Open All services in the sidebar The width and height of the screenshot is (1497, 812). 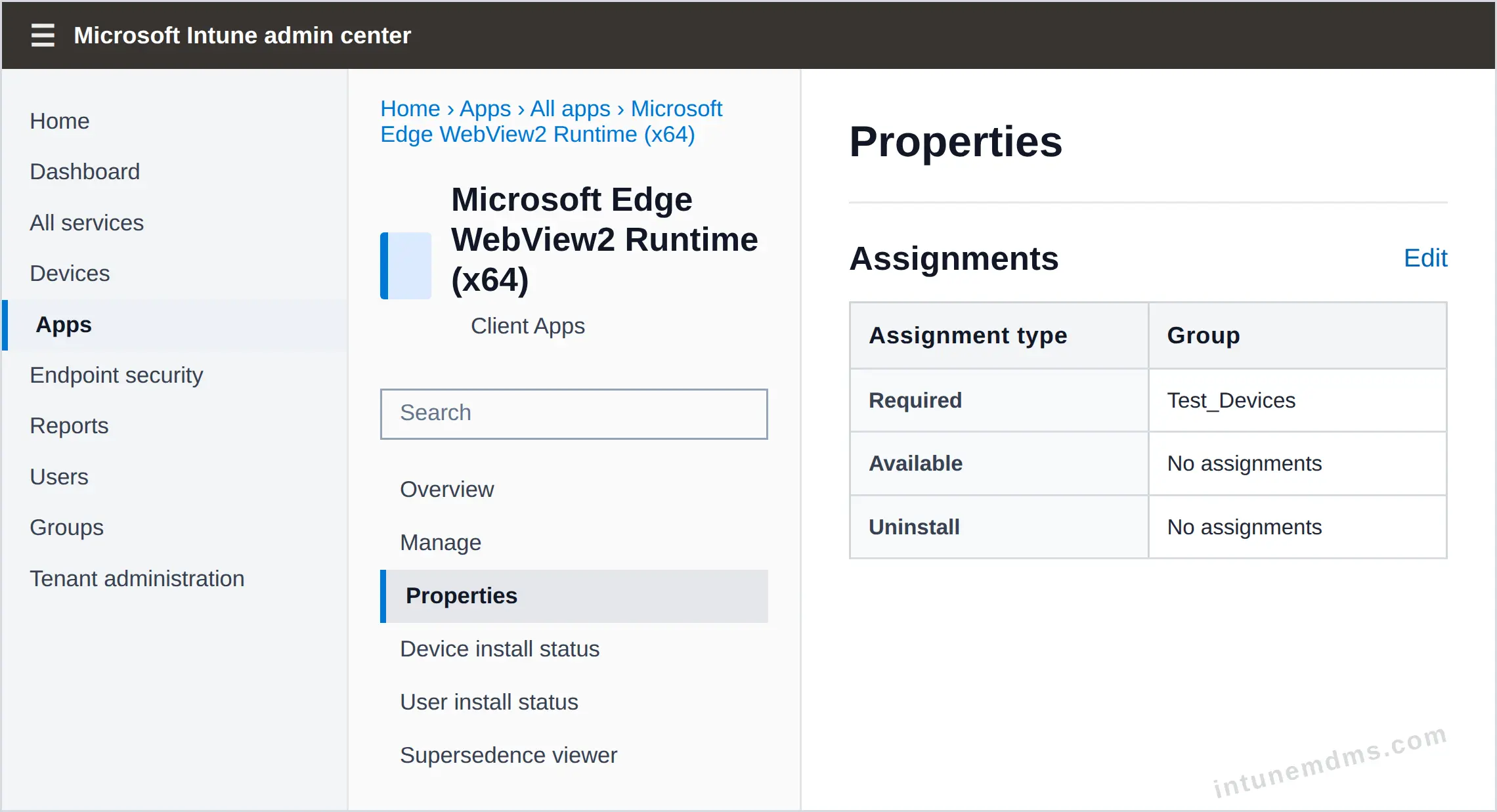coord(87,223)
